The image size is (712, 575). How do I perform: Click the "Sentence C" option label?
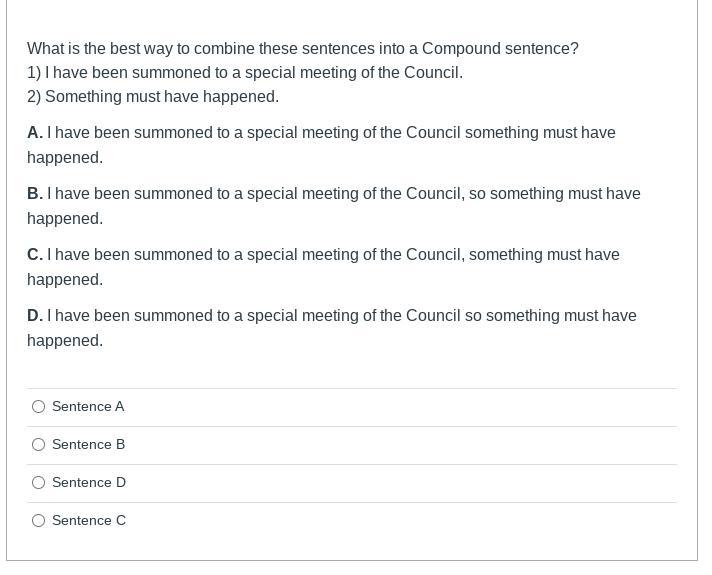coord(89,520)
